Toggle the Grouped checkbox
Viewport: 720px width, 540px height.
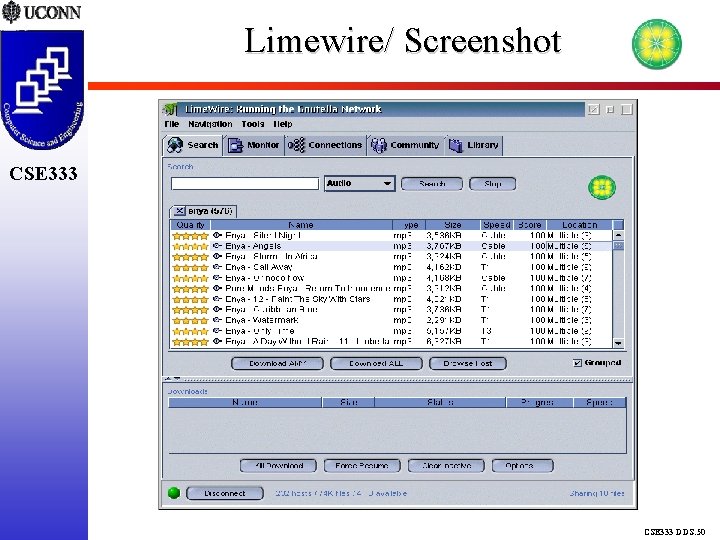click(x=577, y=363)
